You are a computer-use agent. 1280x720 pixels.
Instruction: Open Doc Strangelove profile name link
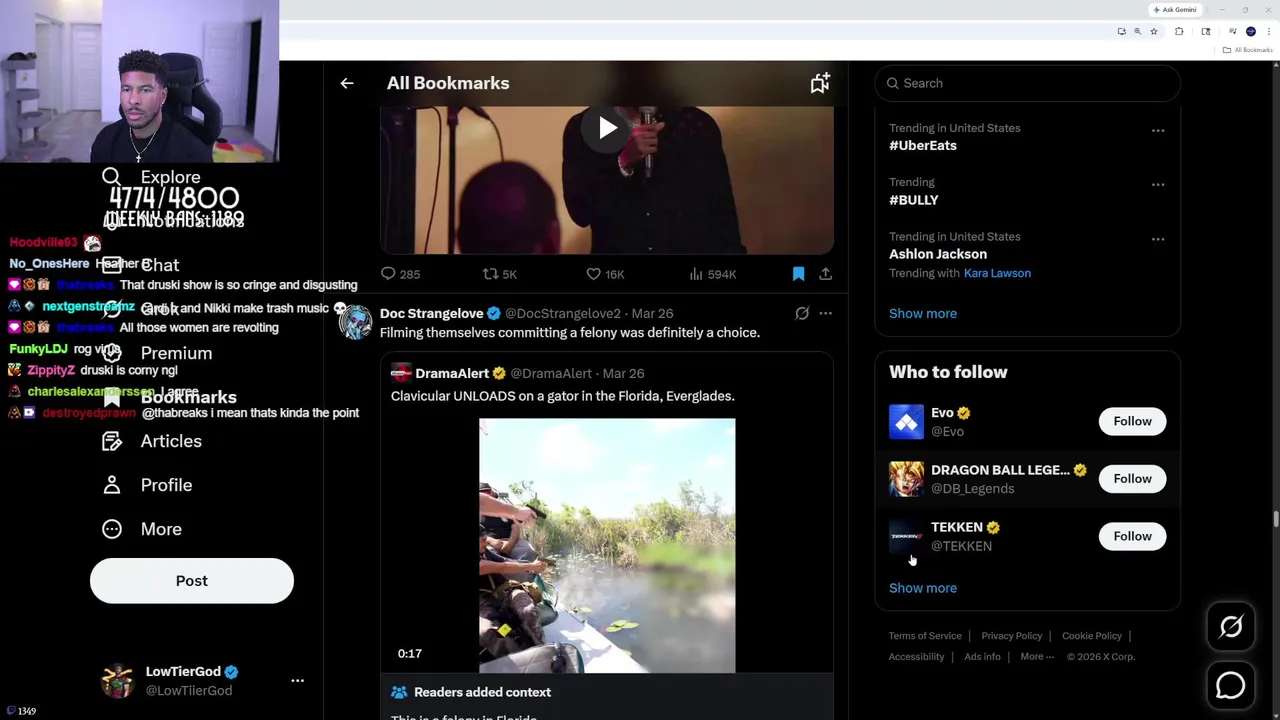coord(431,313)
